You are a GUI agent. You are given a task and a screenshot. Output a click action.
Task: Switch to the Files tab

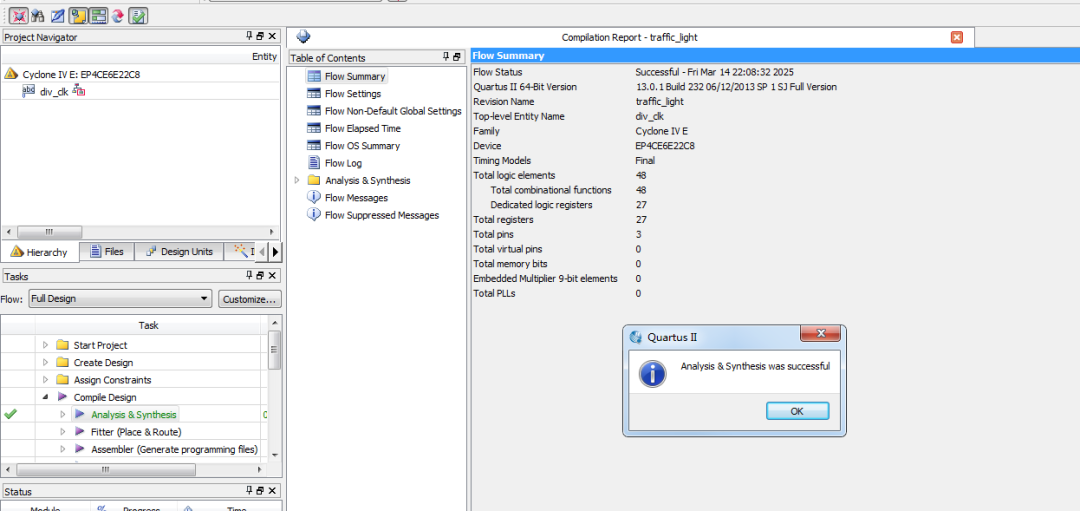tap(106, 251)
